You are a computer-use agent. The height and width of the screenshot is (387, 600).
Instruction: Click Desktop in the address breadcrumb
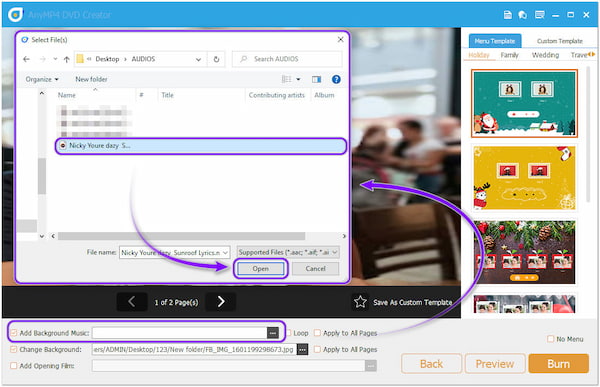(x=107, y=59)
